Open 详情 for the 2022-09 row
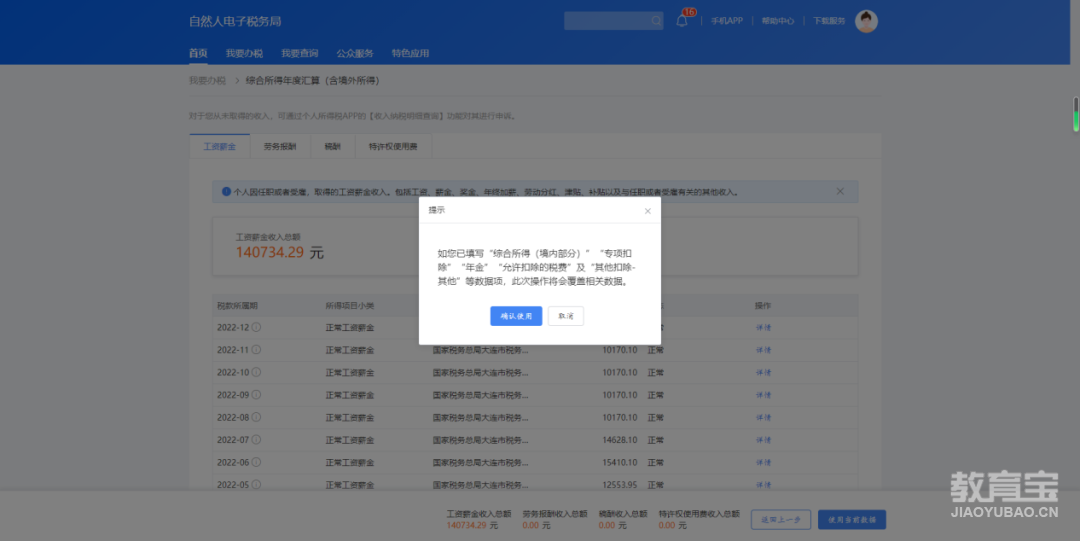This screenshot has width=1080, height=541. (x=763, y=395)
